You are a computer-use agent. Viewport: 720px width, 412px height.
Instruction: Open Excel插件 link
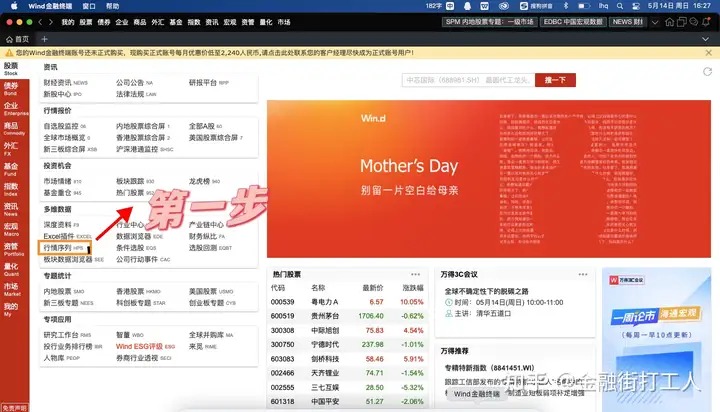[67, 236]
